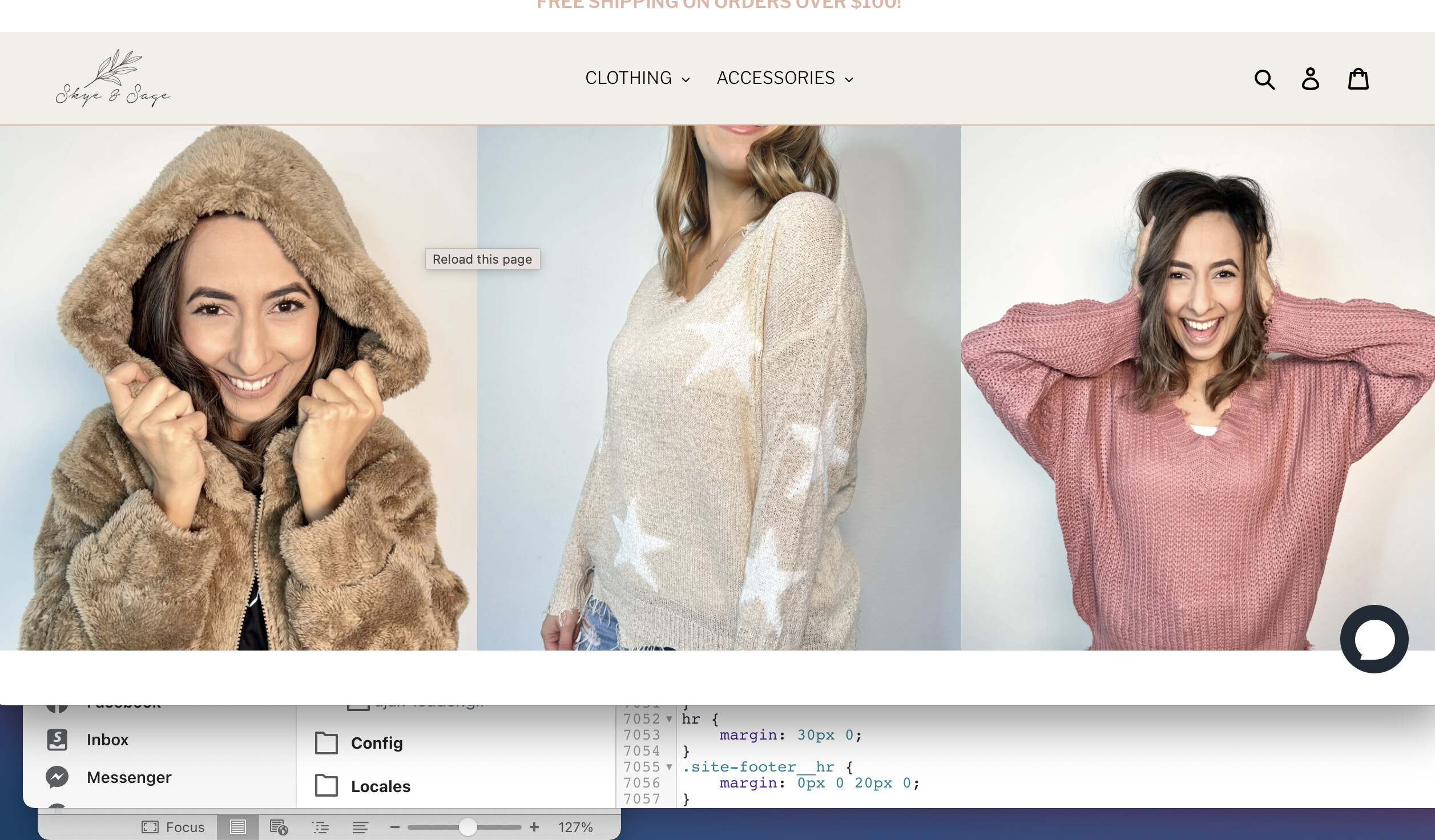Open the Inbox sidebar item
The height and width of the screenshot is (840, 1435).
coord(107,740)
